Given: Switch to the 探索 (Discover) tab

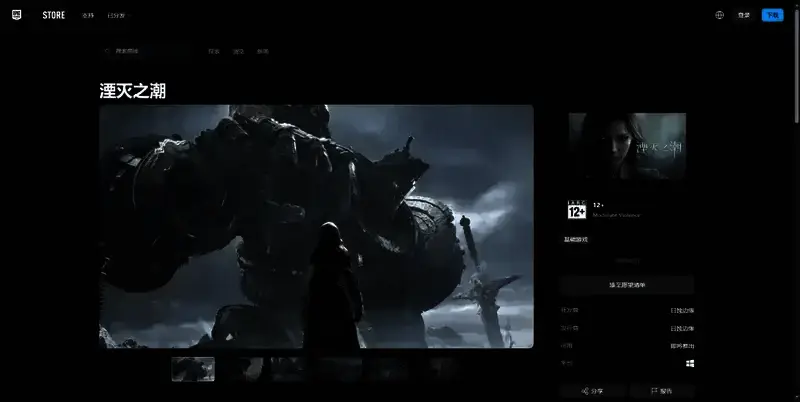Looking at the screenshot, I should 214,51.
